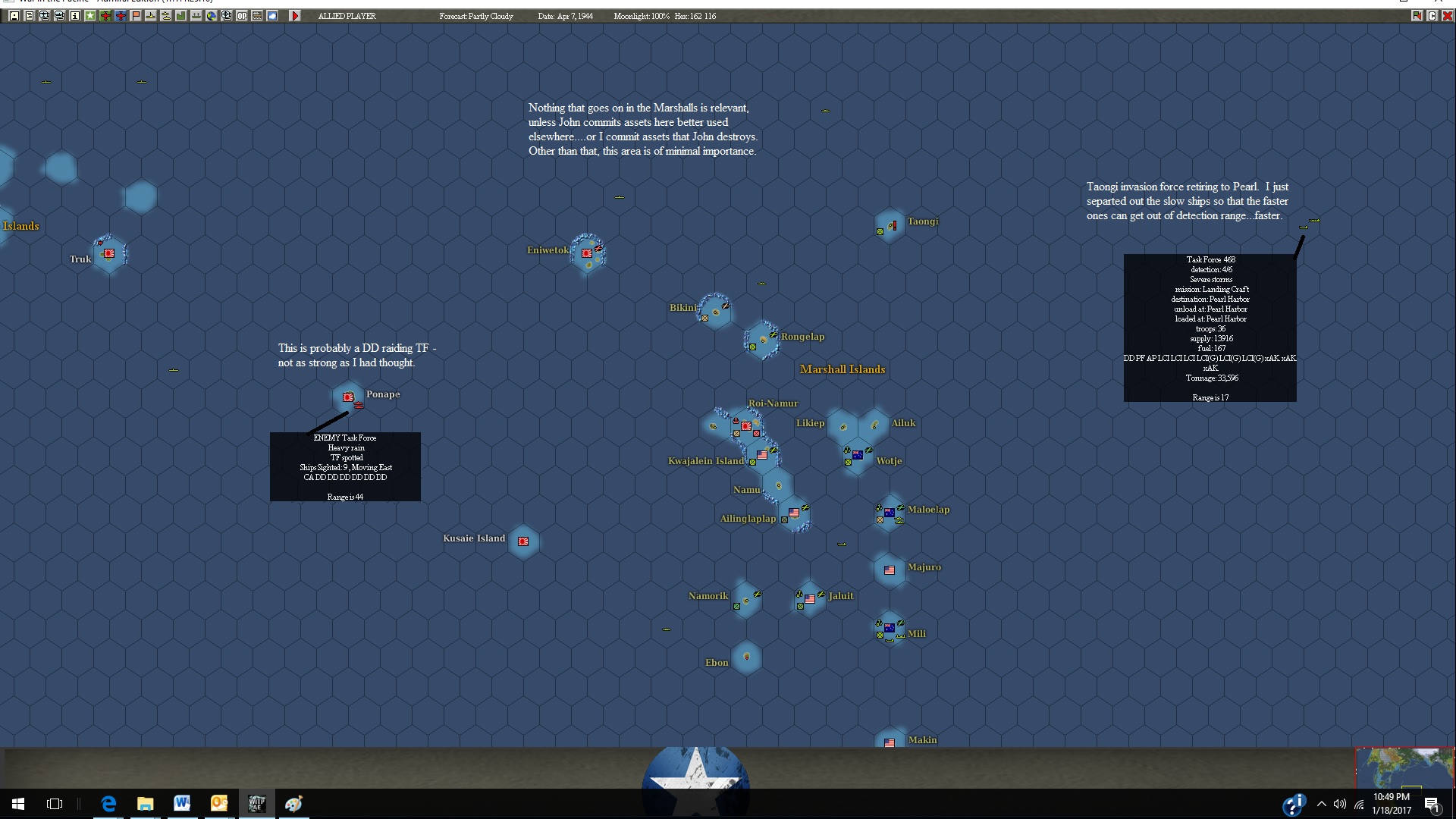Click the green factory industry icon
Screen dimensions: 1456x819
tap(181, 16)
